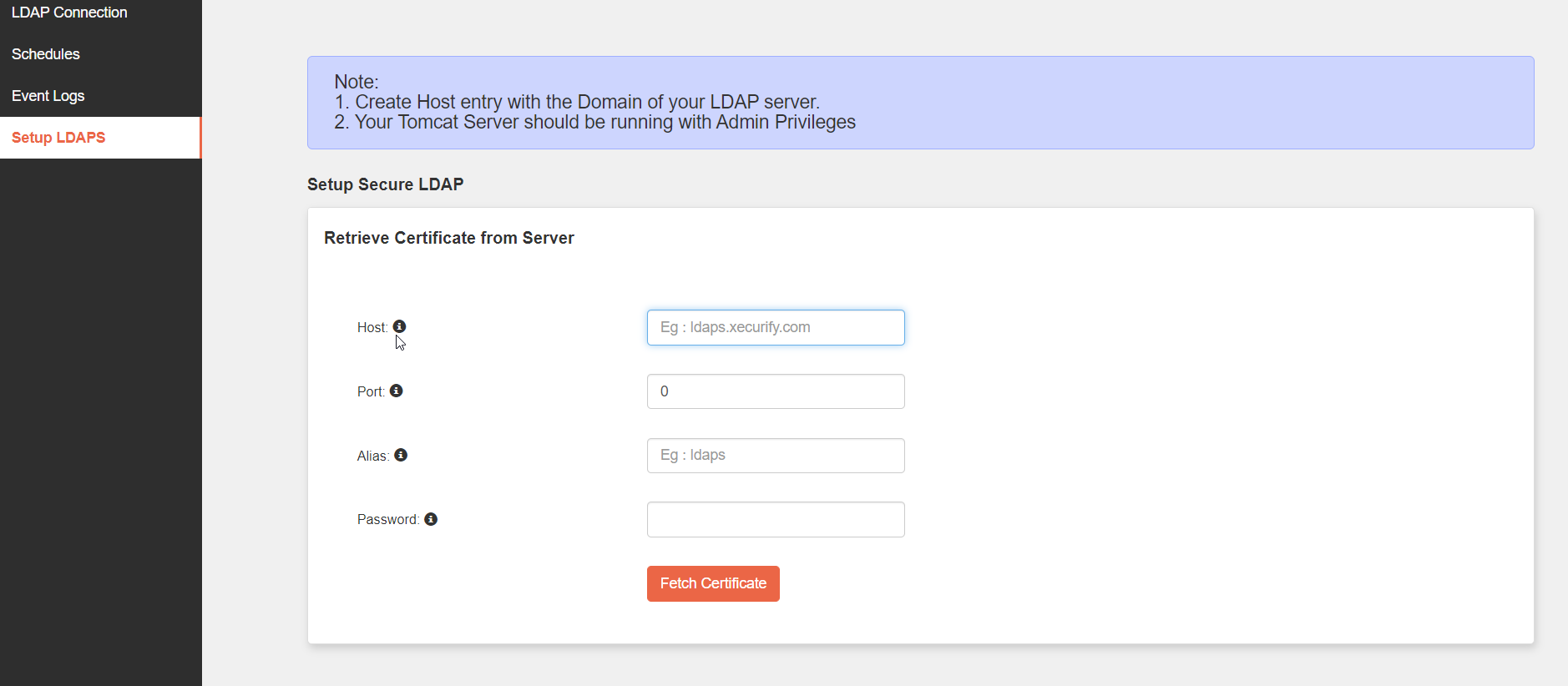Screen dimensions: 1568x686
Task: Click note line about Tomcat Server privileges
Action: pyautogui.click(x=594, y=122)
